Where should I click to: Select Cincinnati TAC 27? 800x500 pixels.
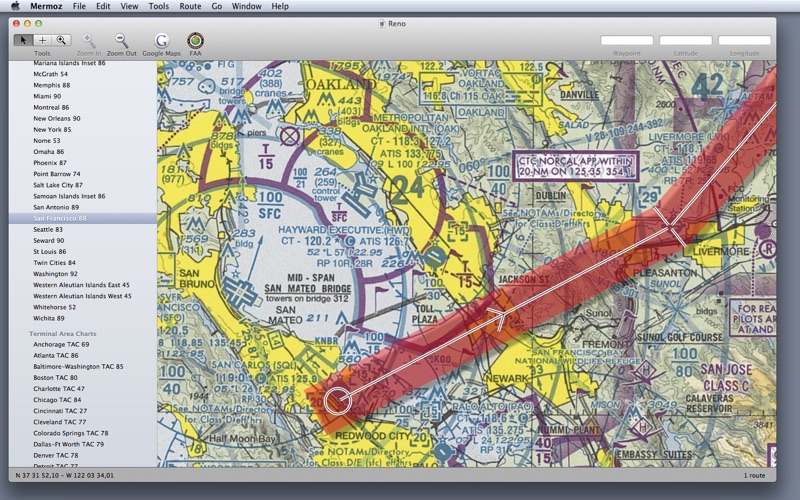60,411
